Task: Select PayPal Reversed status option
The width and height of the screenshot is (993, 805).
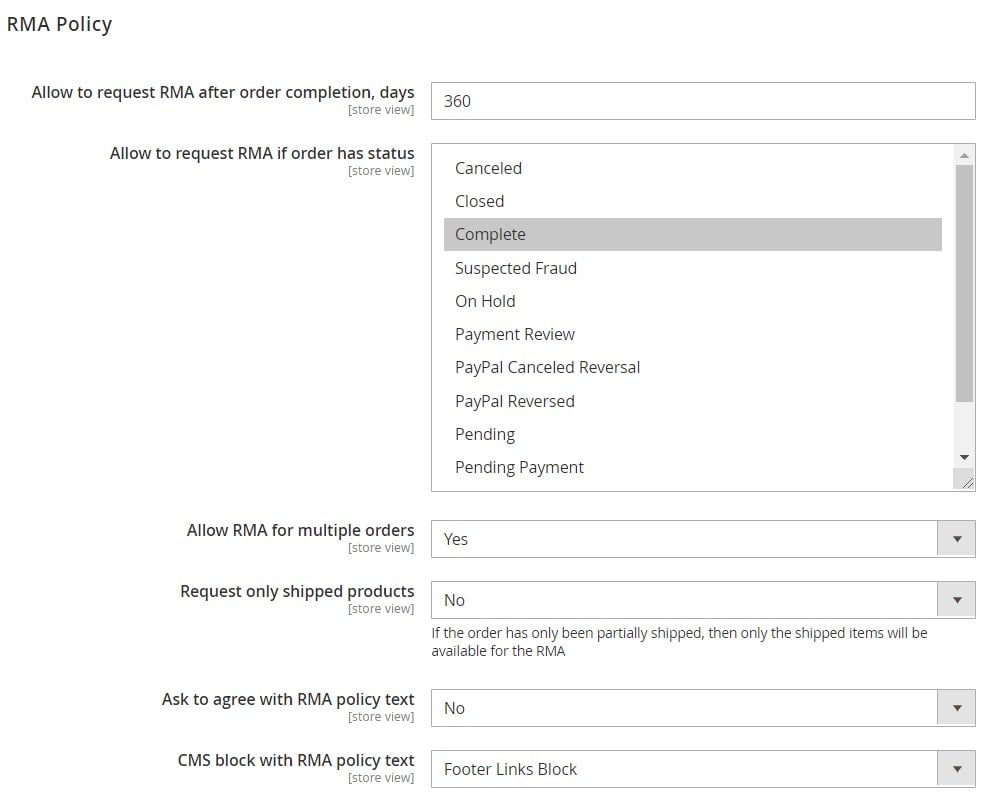Action: pos(693,401)
